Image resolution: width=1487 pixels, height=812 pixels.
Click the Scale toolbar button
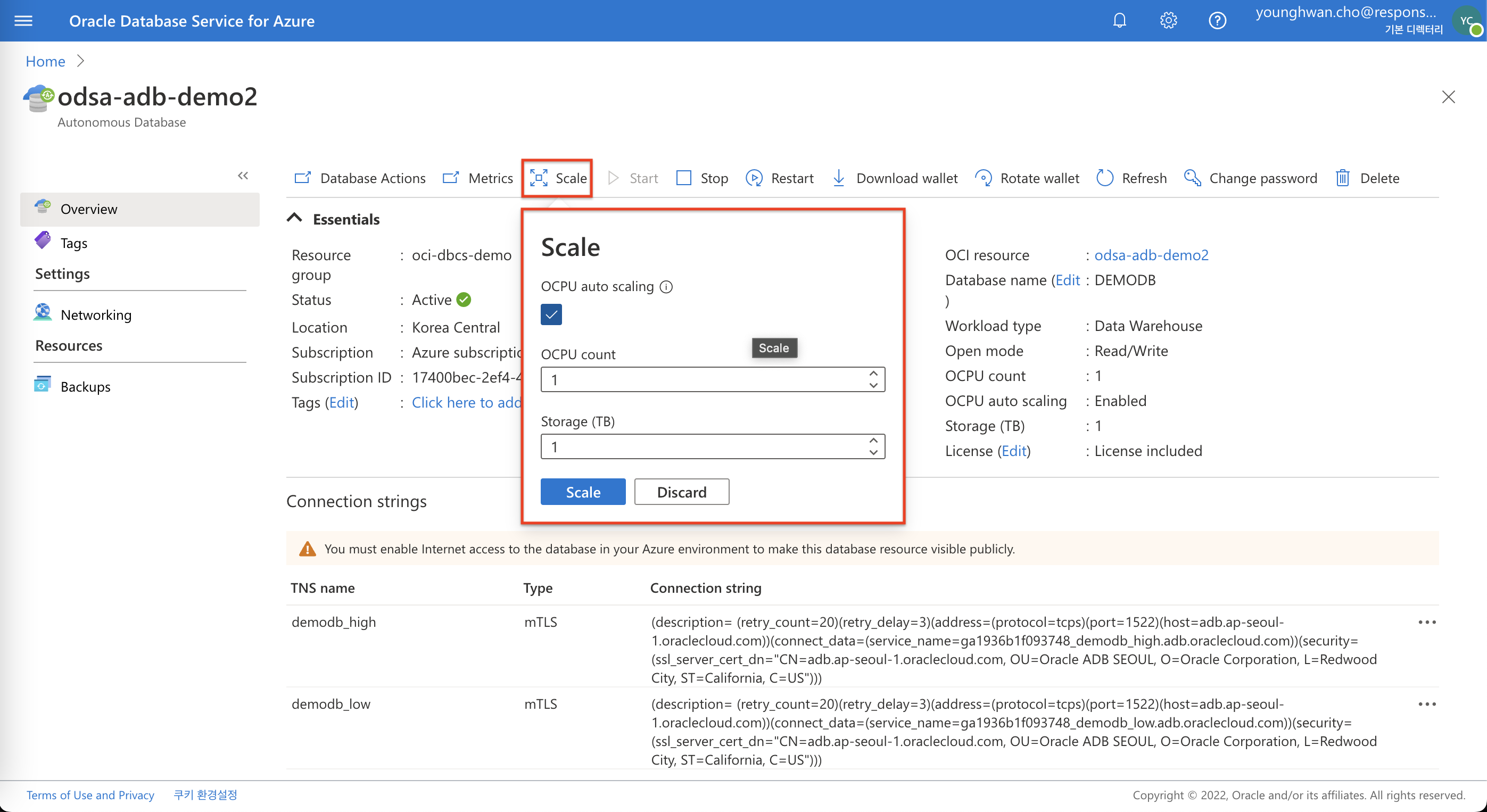point(558,178)
